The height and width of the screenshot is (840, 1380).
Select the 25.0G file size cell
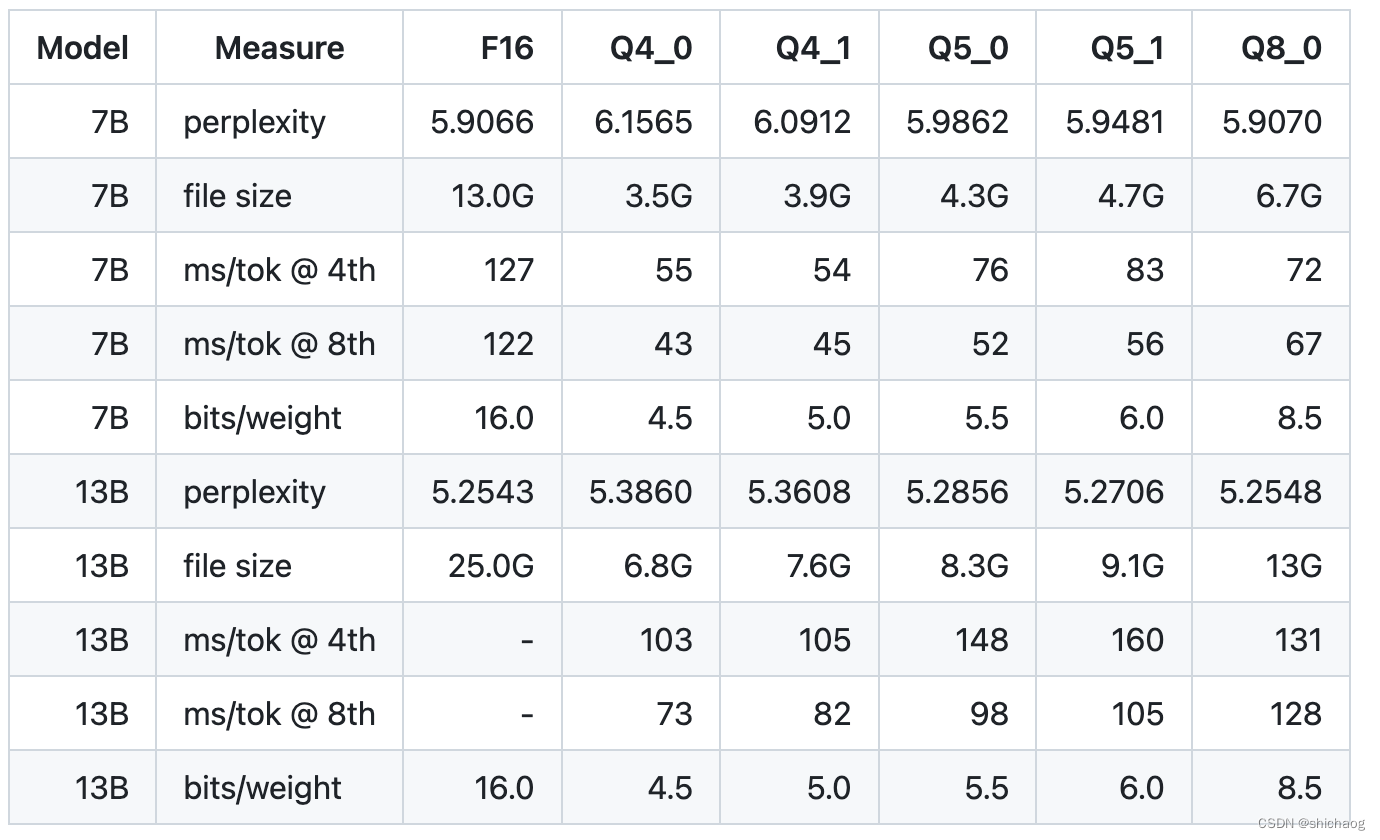pyautogui.click(x=490, y=566)
